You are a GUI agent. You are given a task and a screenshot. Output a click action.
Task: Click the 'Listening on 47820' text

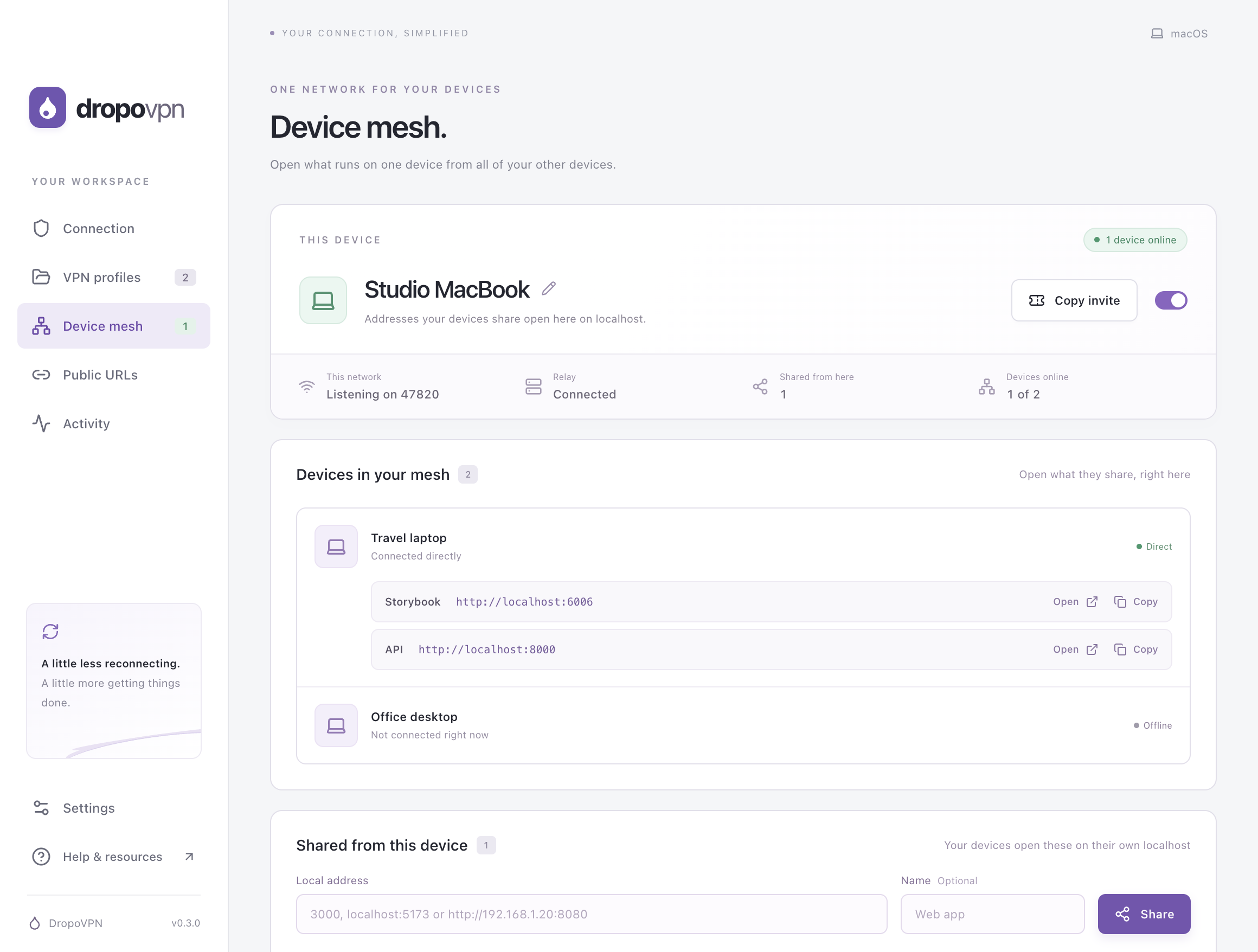tap(383, 394)
